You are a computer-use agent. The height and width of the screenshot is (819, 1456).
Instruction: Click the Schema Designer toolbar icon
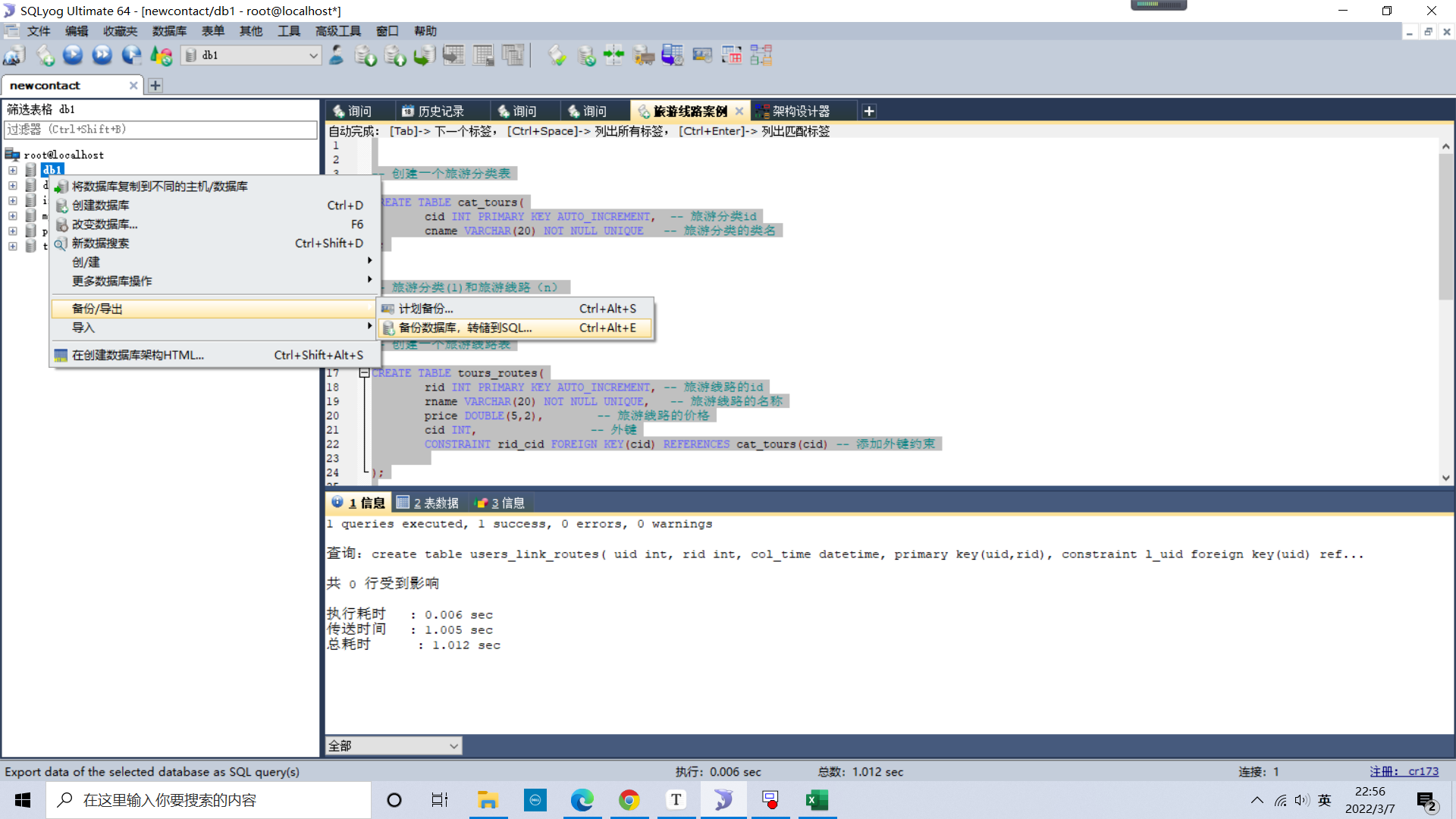pyautogui.click(x=761, y=55)
